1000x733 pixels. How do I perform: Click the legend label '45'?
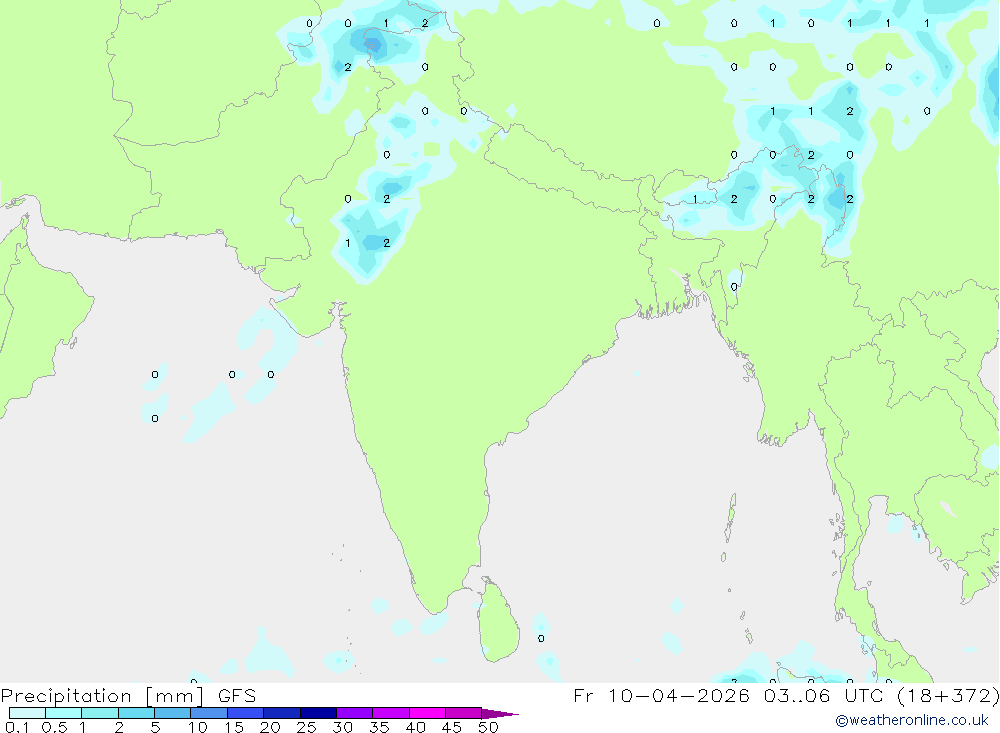click(452, 727)
